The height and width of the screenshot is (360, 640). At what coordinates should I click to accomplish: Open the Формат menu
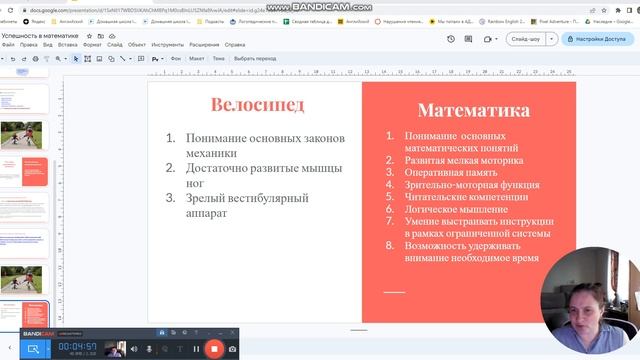tap(92, 45)
